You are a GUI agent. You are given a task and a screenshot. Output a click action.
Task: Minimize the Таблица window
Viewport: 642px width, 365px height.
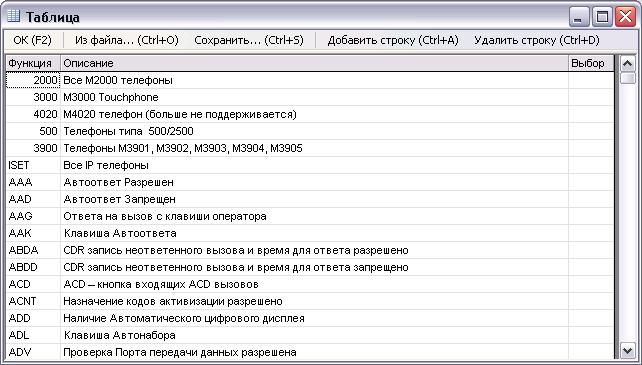point(579,17)
